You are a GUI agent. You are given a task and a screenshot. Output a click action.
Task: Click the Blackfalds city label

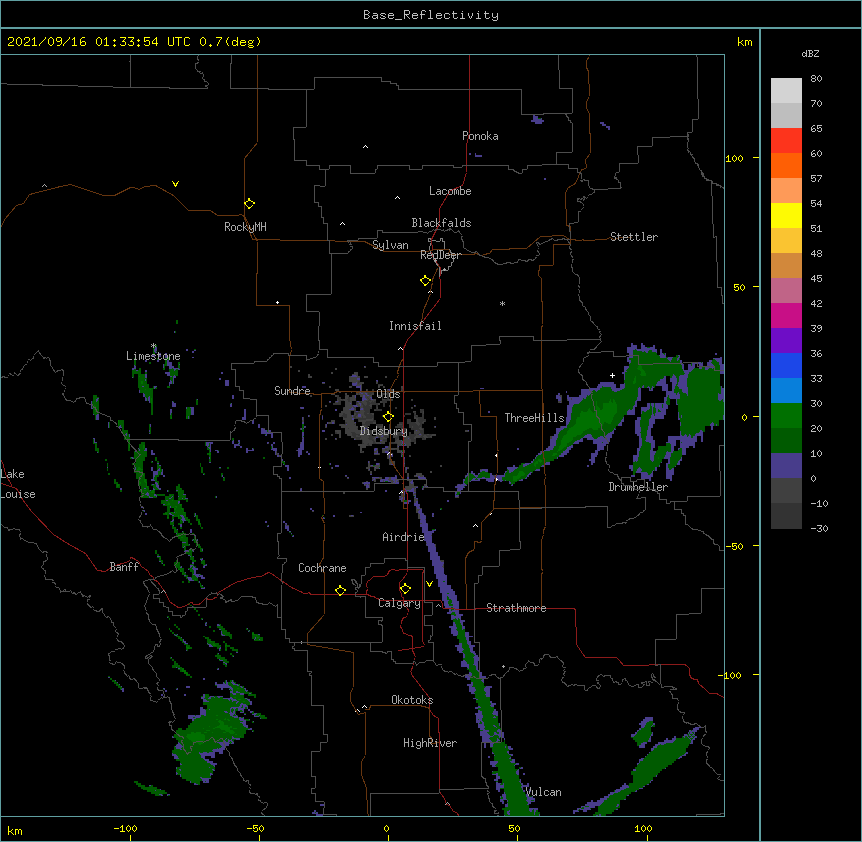(441, 223)
